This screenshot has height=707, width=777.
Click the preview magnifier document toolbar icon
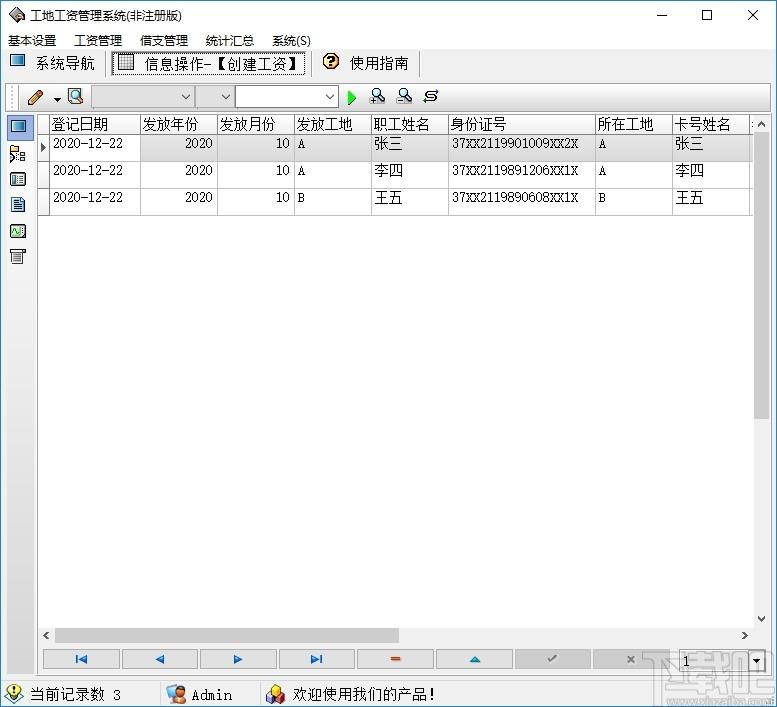point(76,96)
